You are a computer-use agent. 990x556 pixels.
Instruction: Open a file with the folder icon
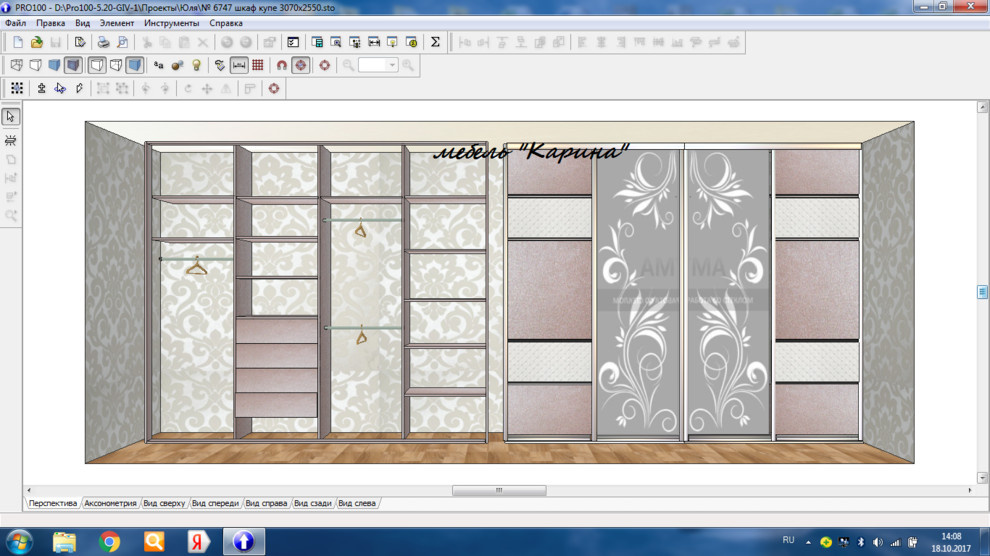(x=36, y=42)
